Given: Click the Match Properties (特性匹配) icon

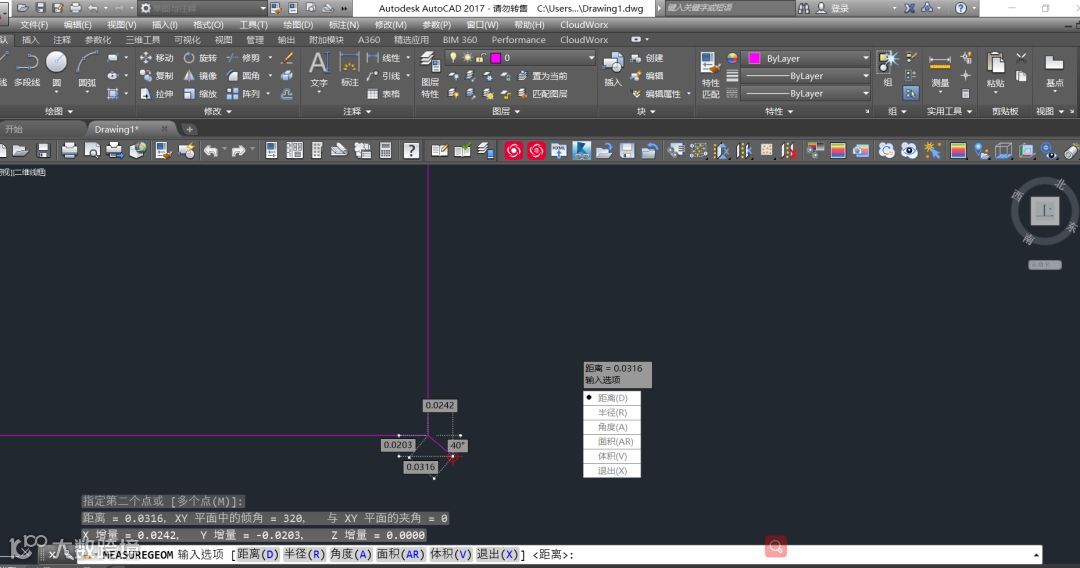Looking at the screenshot, I should 710,74.
